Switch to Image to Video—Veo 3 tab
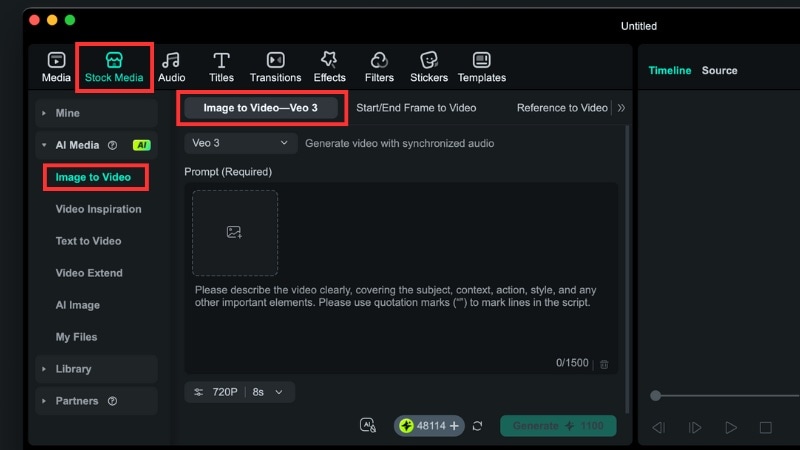Screen dimensions: 800x450 [261, 108]
